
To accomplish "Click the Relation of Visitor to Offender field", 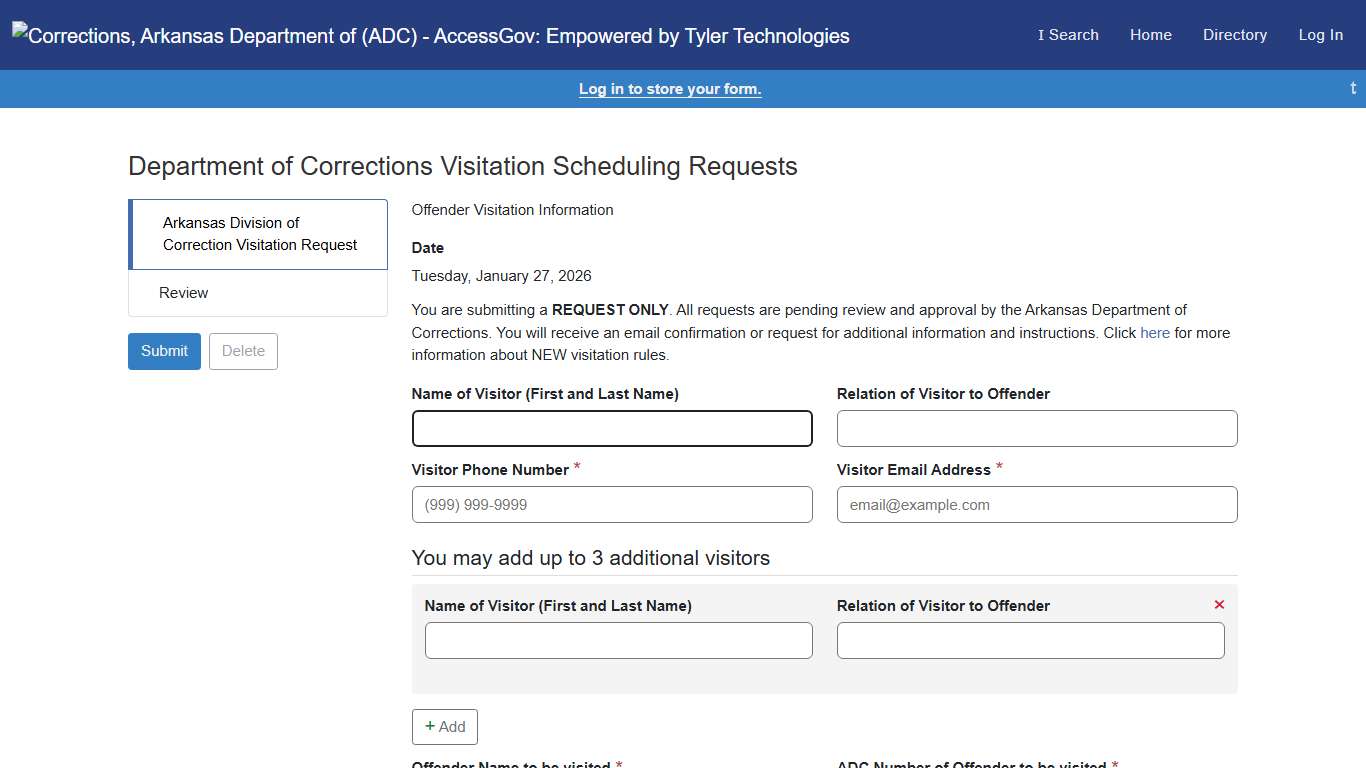I will click(x=1037, y=428).
